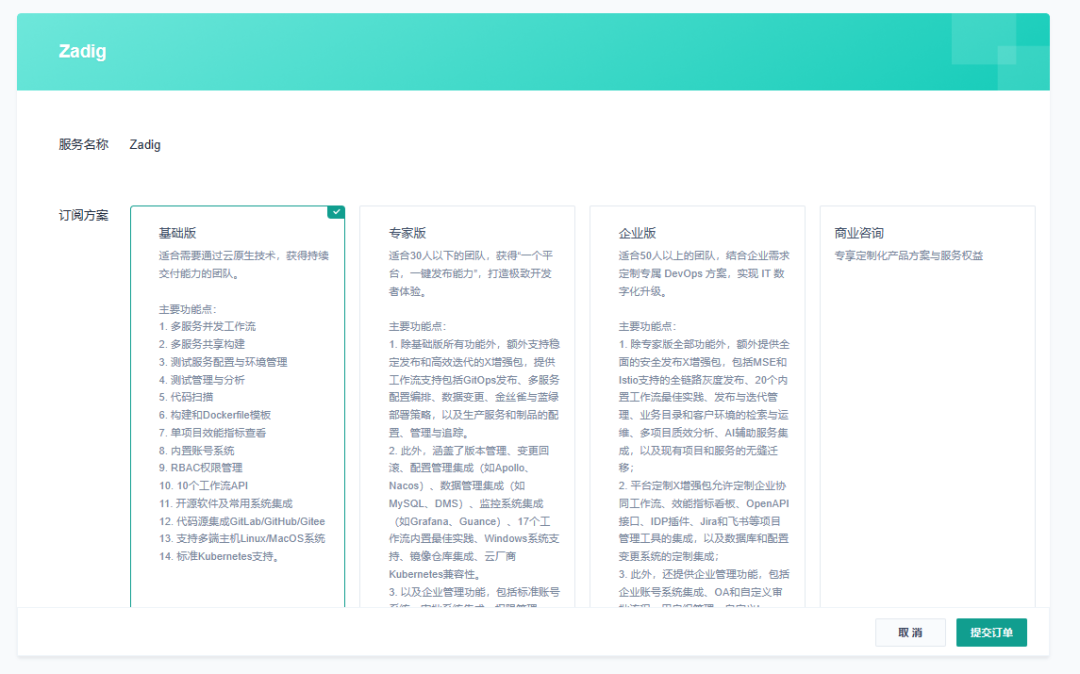The width and height of the screenshot is (1080, 674).
Task: Click feature line '6. 构建和Dockerfile模板'
Action: click(x=215, y=415)
